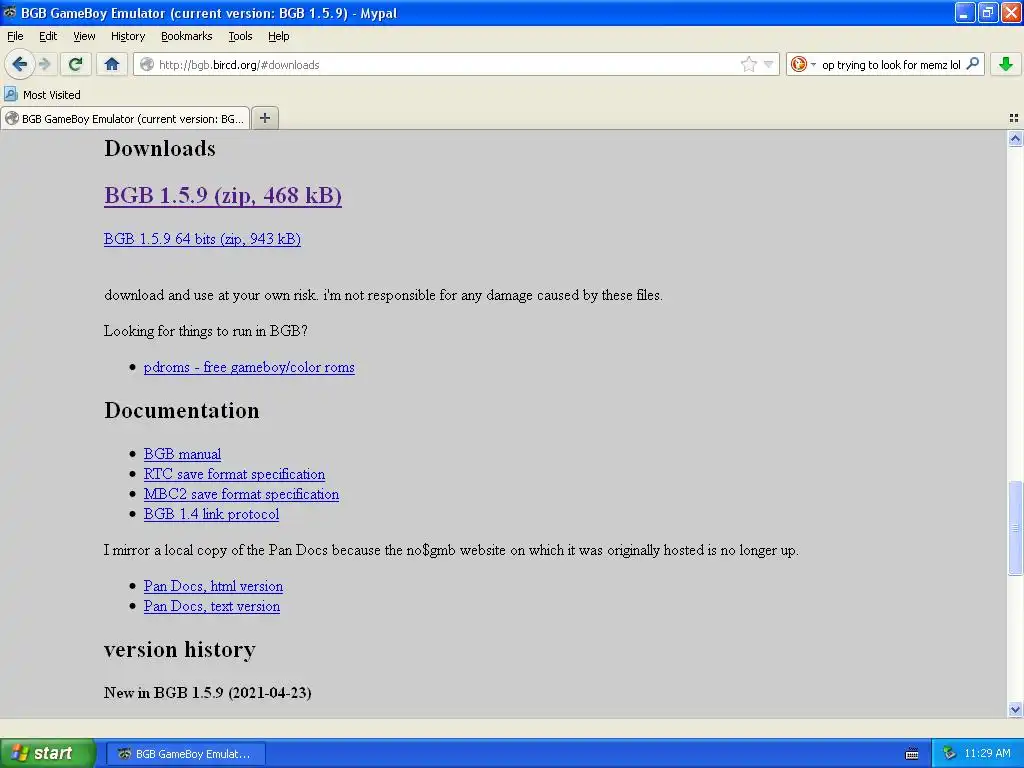The height and width of the screenshot is (768, 1024).
Task: Click the version history heading
Action: pyautogui.click(x=180, y=650)
